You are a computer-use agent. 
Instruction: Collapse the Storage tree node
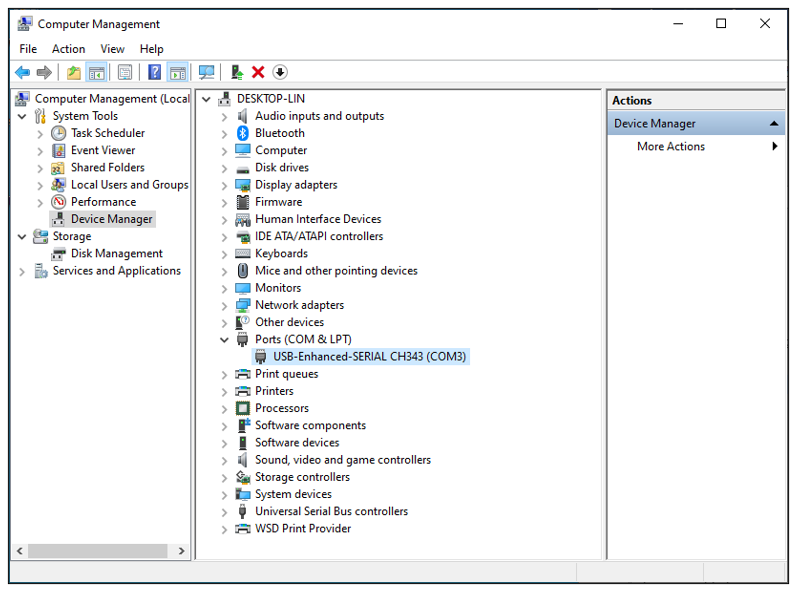pyautogui.click(x=22, y=237)
